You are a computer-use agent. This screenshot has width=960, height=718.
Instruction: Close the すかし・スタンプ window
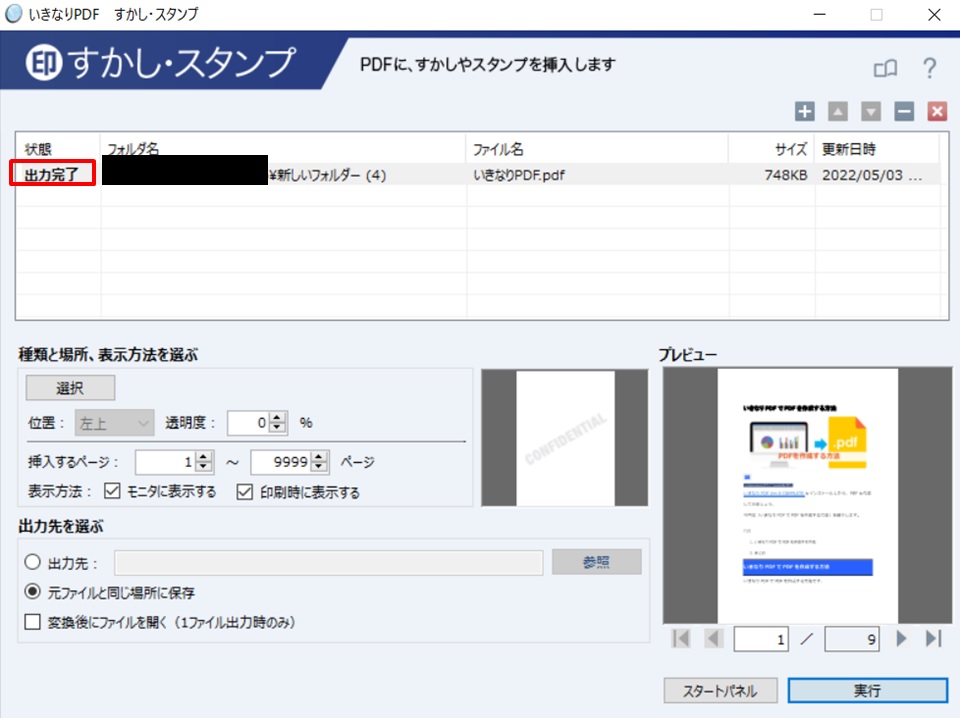[x=934, y=15]
